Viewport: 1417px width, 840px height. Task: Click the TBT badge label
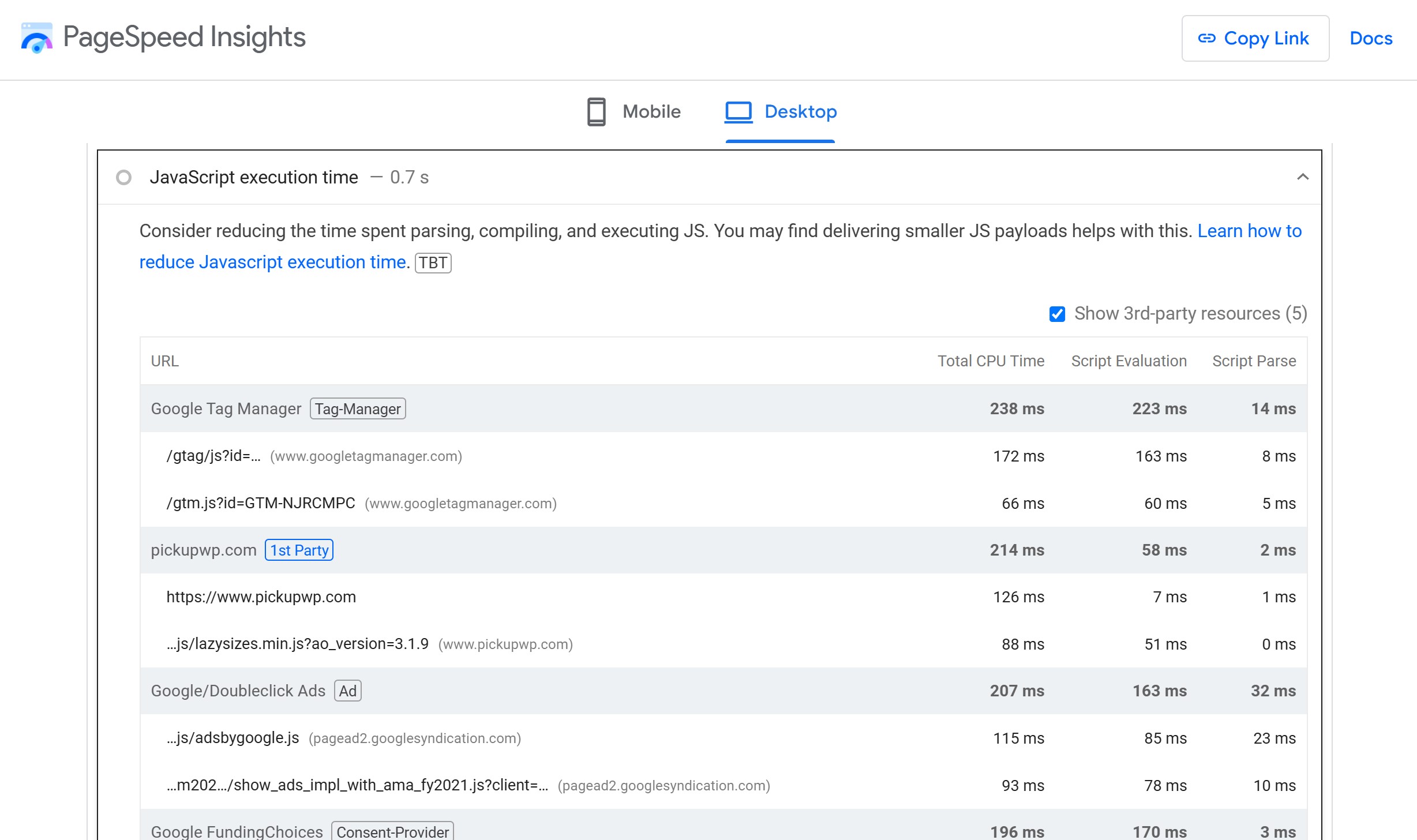[x=432, y=262]
